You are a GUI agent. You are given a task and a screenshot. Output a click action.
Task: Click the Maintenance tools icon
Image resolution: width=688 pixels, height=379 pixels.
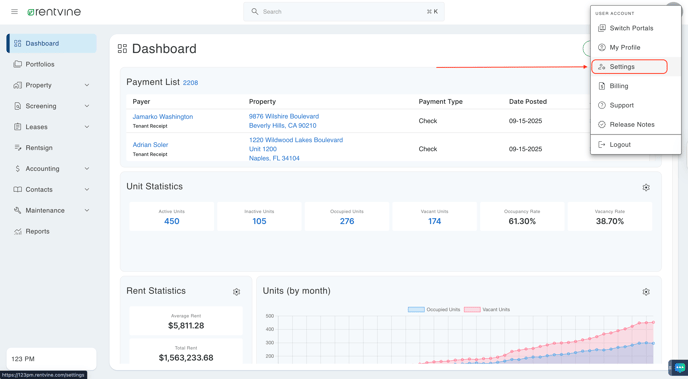click(x=18, y=210)
